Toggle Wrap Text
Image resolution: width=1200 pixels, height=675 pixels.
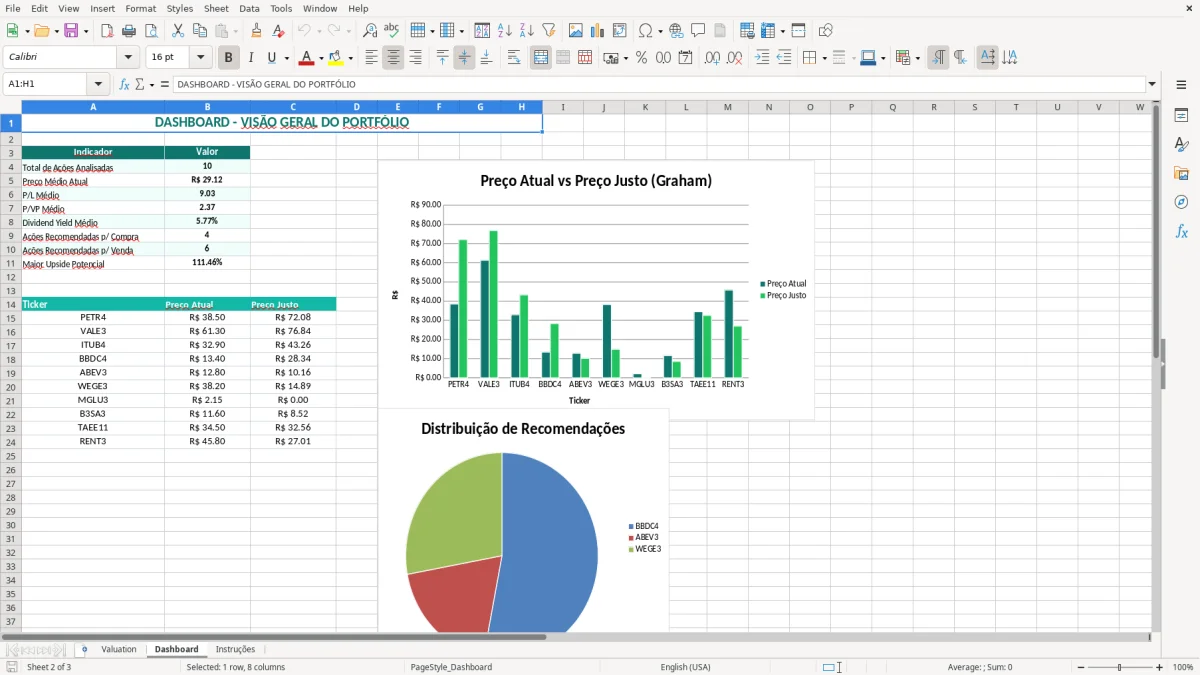click(x=514, y=58)
